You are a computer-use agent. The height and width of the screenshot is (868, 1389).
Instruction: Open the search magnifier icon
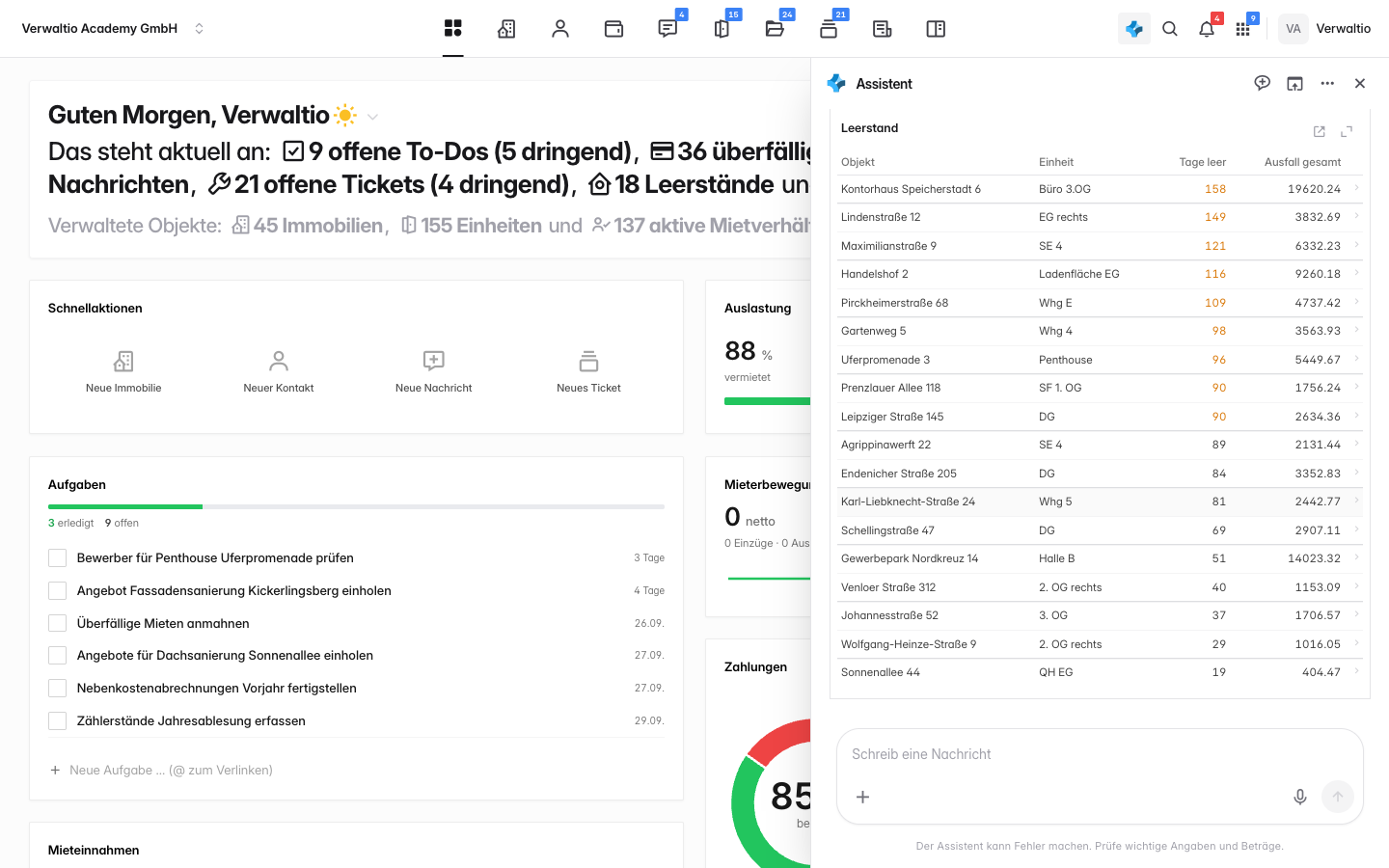1170,28
